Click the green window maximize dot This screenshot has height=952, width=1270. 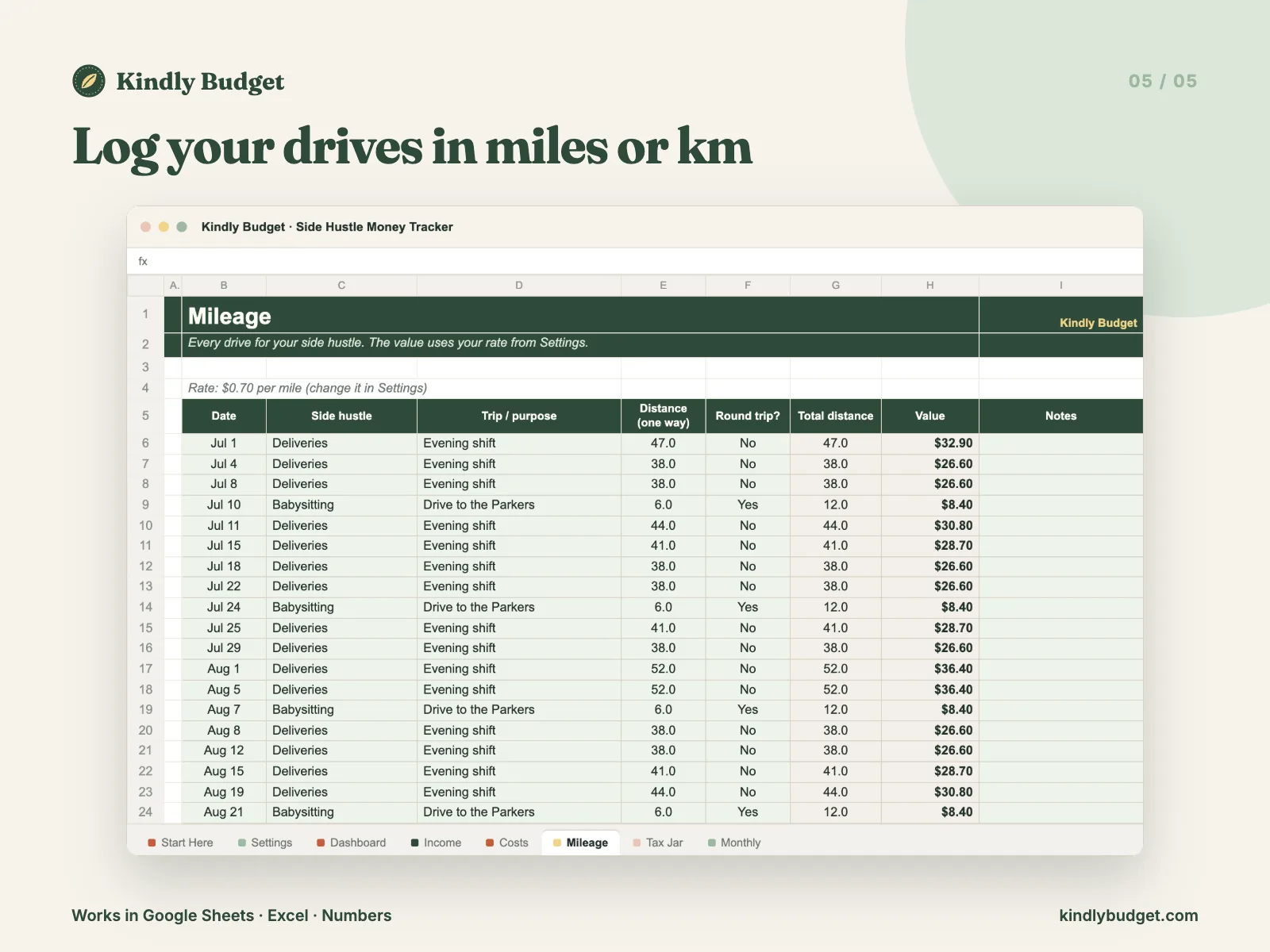click(182, 227)
